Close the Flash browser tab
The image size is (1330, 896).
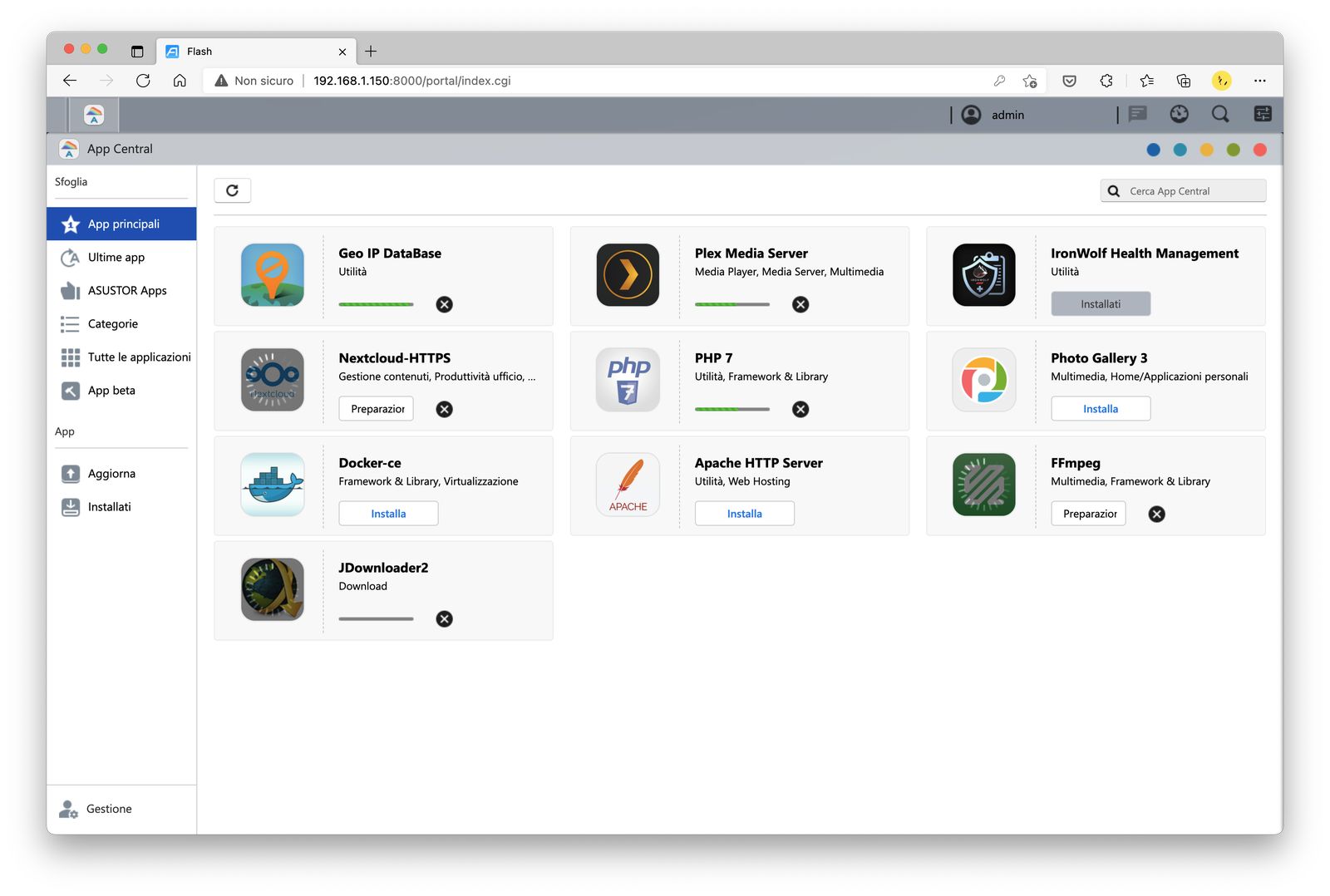click(342, 52)
